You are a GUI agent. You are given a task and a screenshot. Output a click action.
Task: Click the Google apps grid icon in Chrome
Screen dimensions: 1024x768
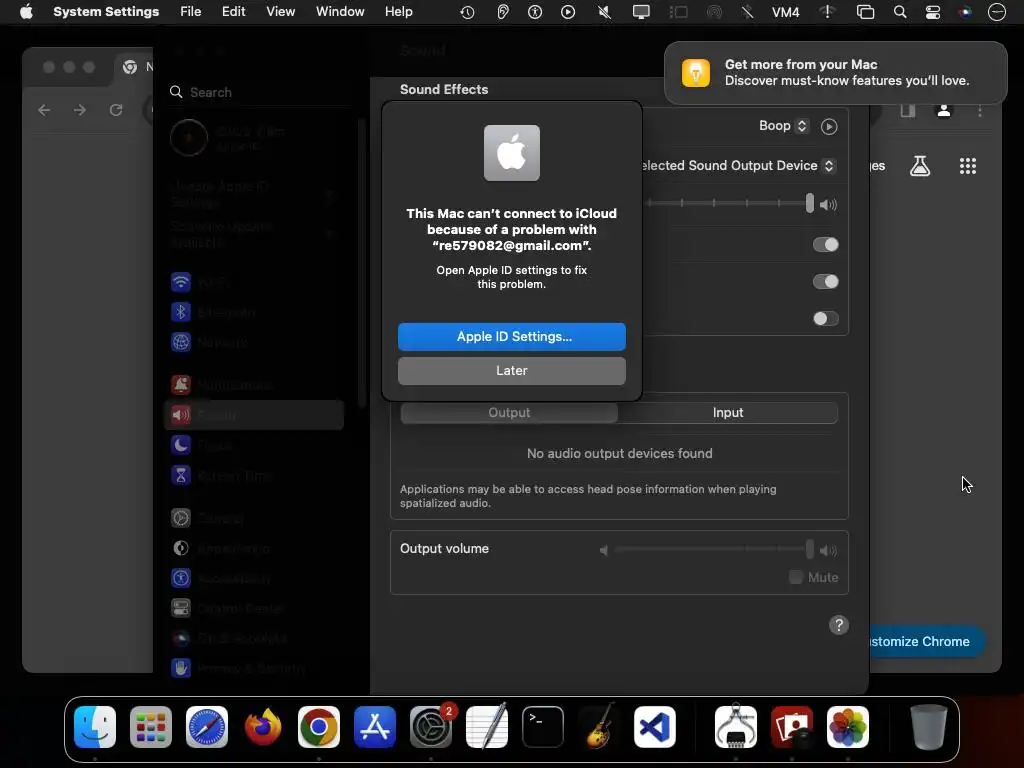[967, 166]
